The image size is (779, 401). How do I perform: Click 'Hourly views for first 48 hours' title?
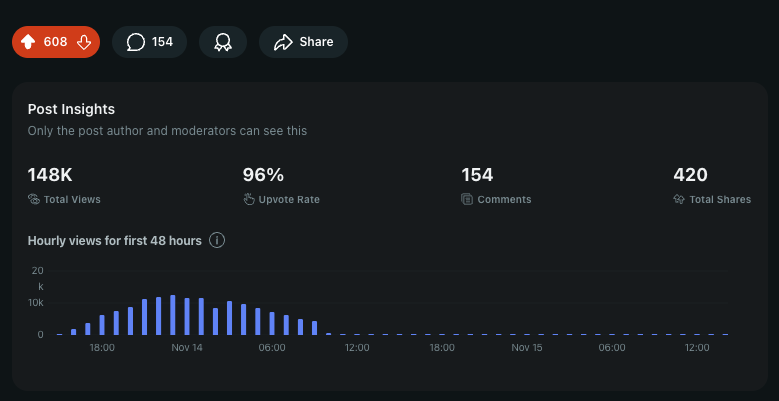click(115, 241)
